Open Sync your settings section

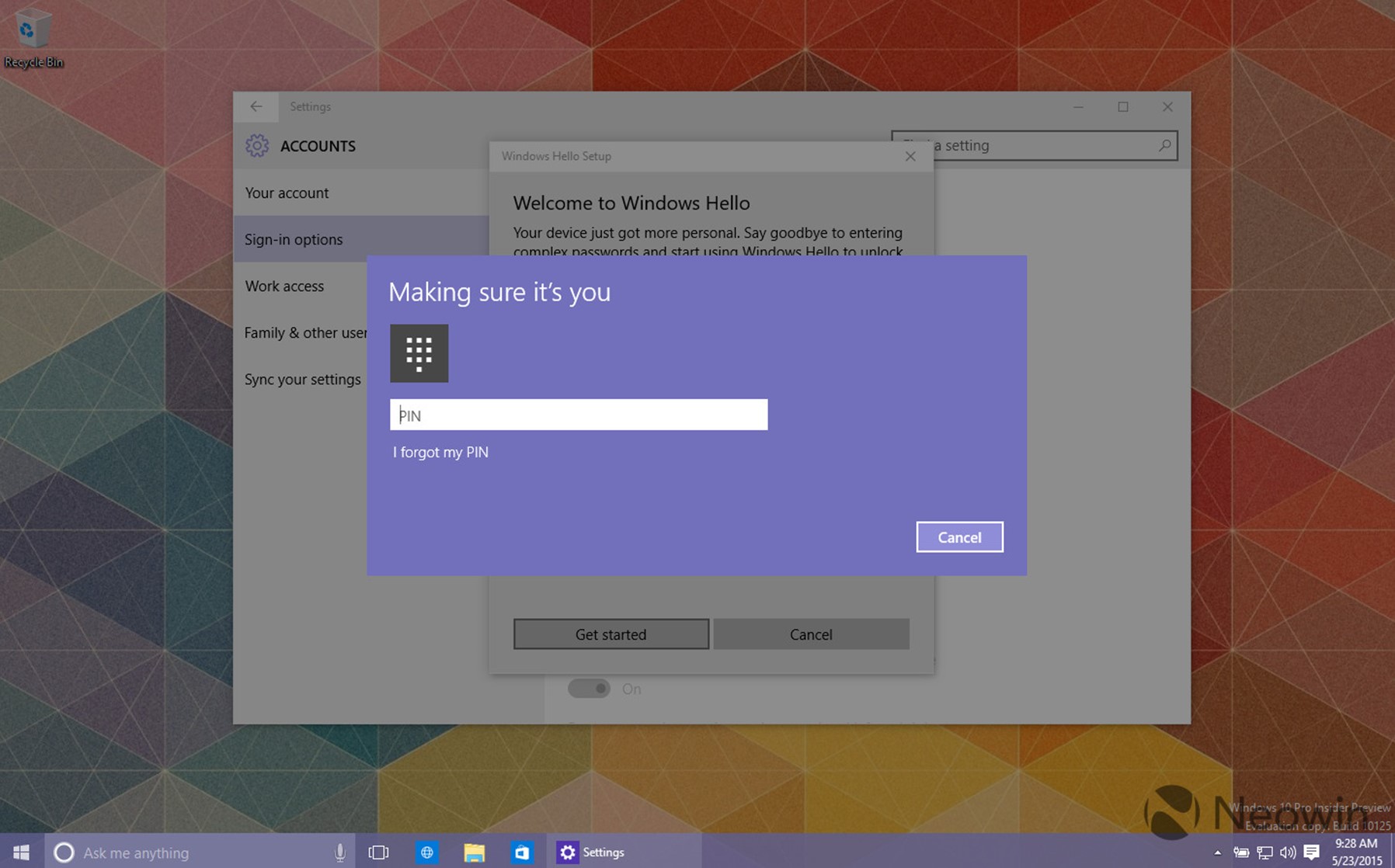click(x=302, y=379)
